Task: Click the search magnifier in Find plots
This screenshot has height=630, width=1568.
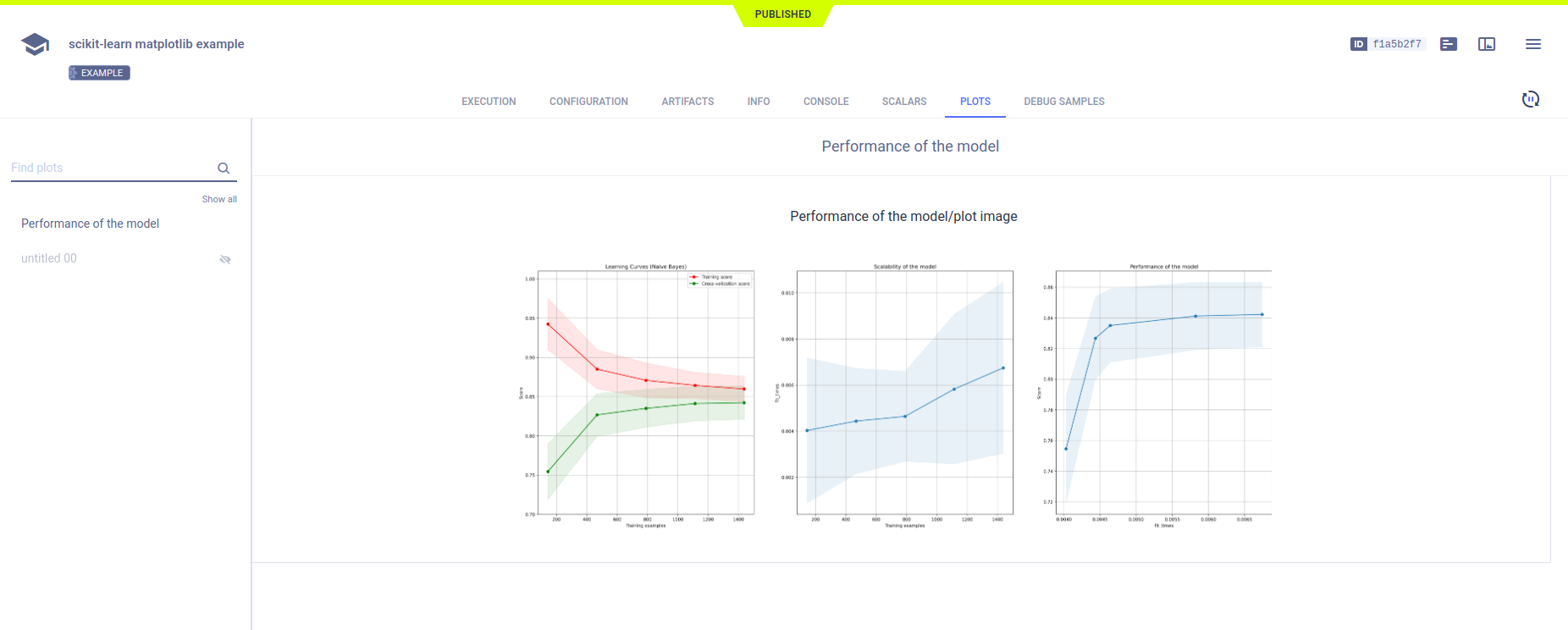Action: click(x=224, y=169)
